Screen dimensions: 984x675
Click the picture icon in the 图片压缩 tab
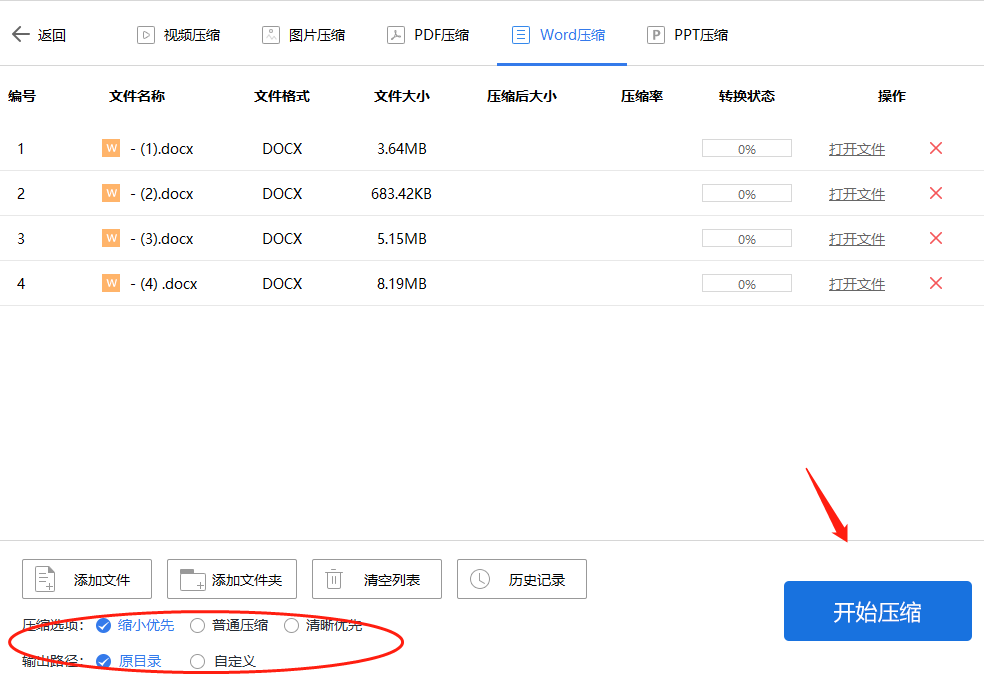click(270, 33)
